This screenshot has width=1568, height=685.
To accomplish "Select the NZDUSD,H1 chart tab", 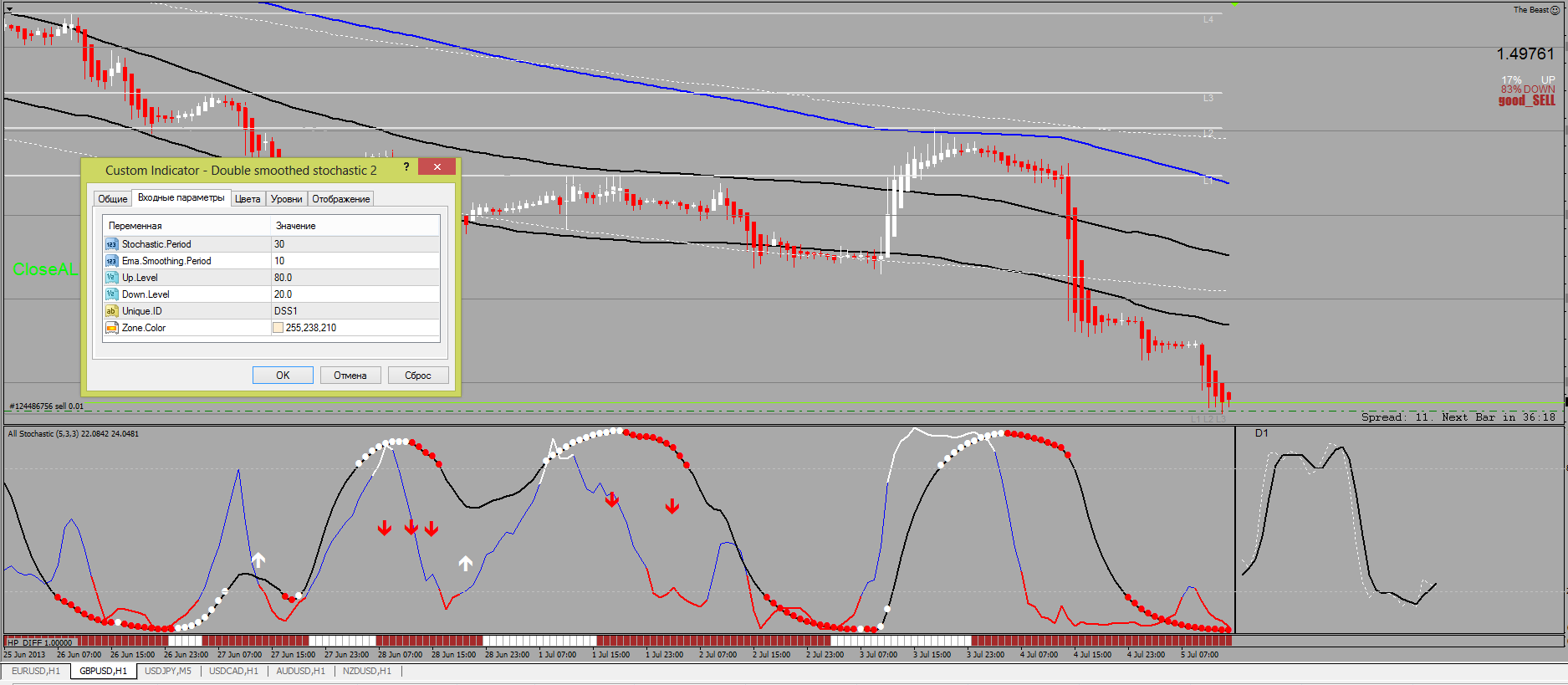I will pos(367,671).
